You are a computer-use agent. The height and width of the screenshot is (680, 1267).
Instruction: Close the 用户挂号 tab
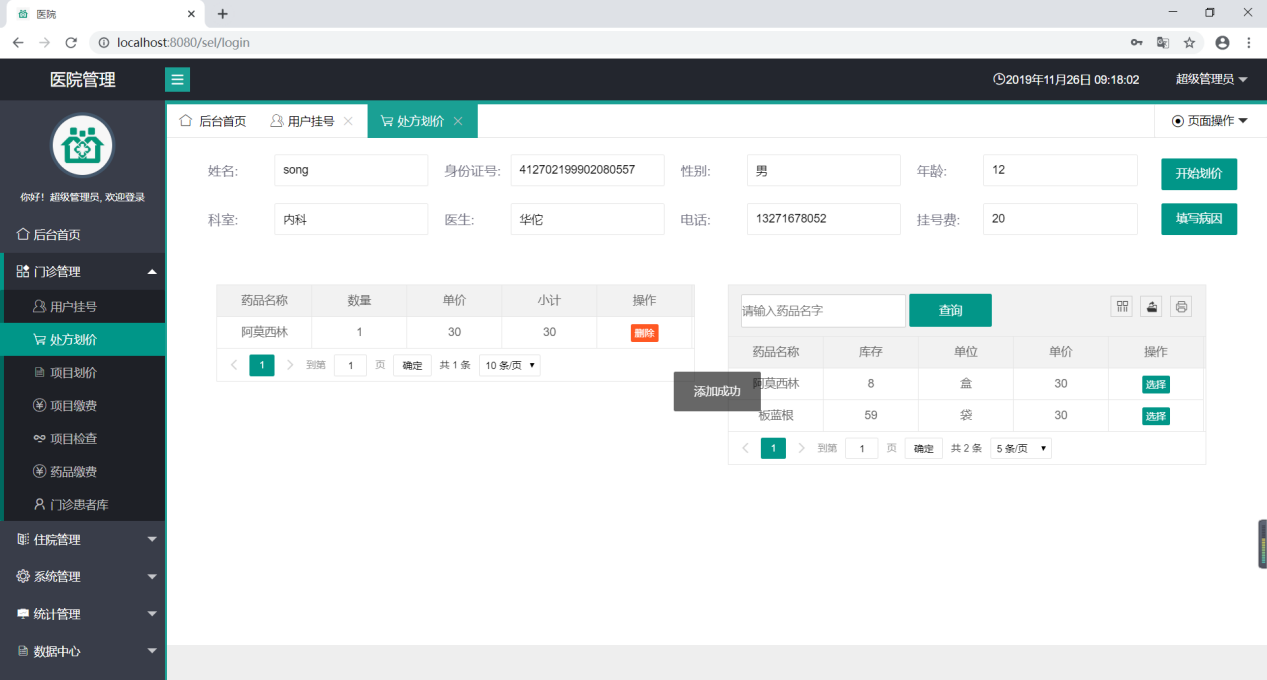(348, 121)
